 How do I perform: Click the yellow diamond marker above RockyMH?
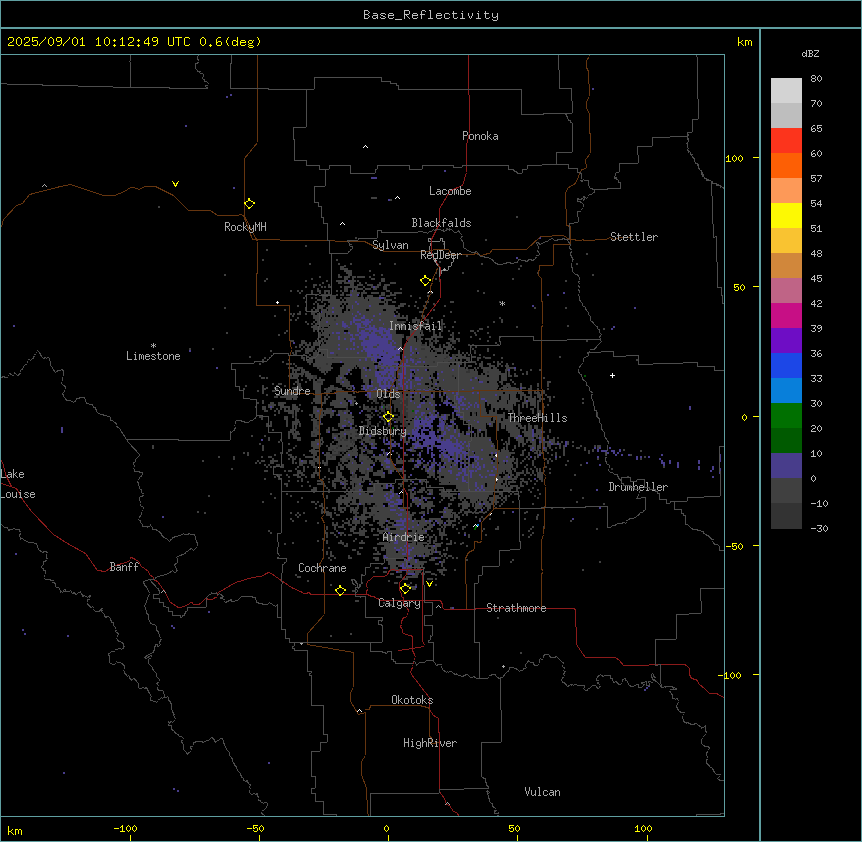[249, 203]
